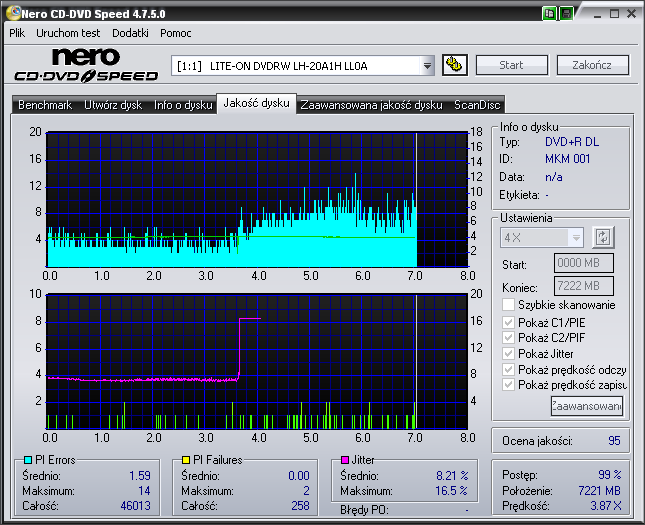Click the drive options icon next to Start

click(x=455, y=65)
